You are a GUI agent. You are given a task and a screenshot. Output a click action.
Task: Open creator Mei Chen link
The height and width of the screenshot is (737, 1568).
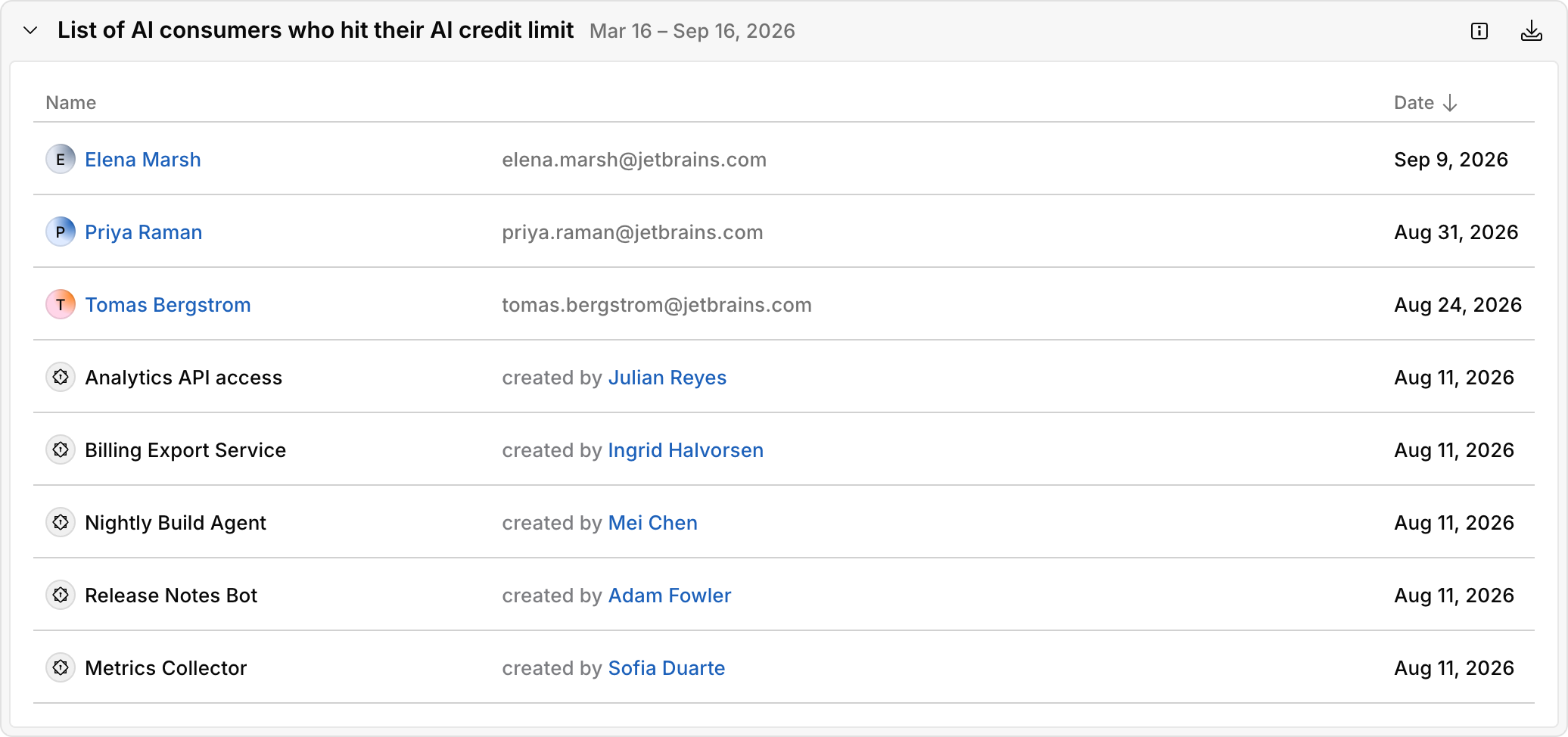point(653,523)
